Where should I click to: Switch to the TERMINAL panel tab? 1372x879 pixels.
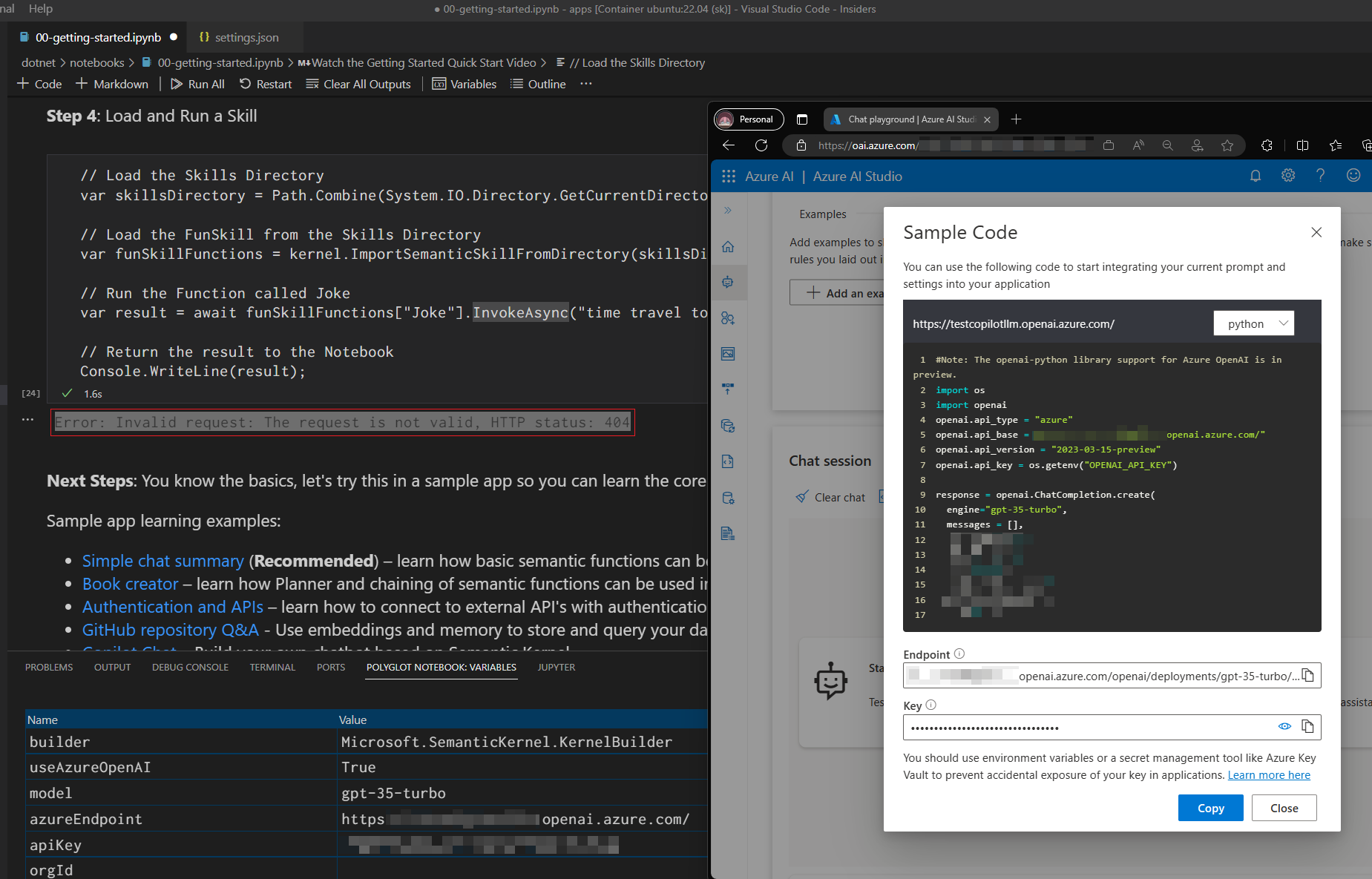(x=272, y=667)
